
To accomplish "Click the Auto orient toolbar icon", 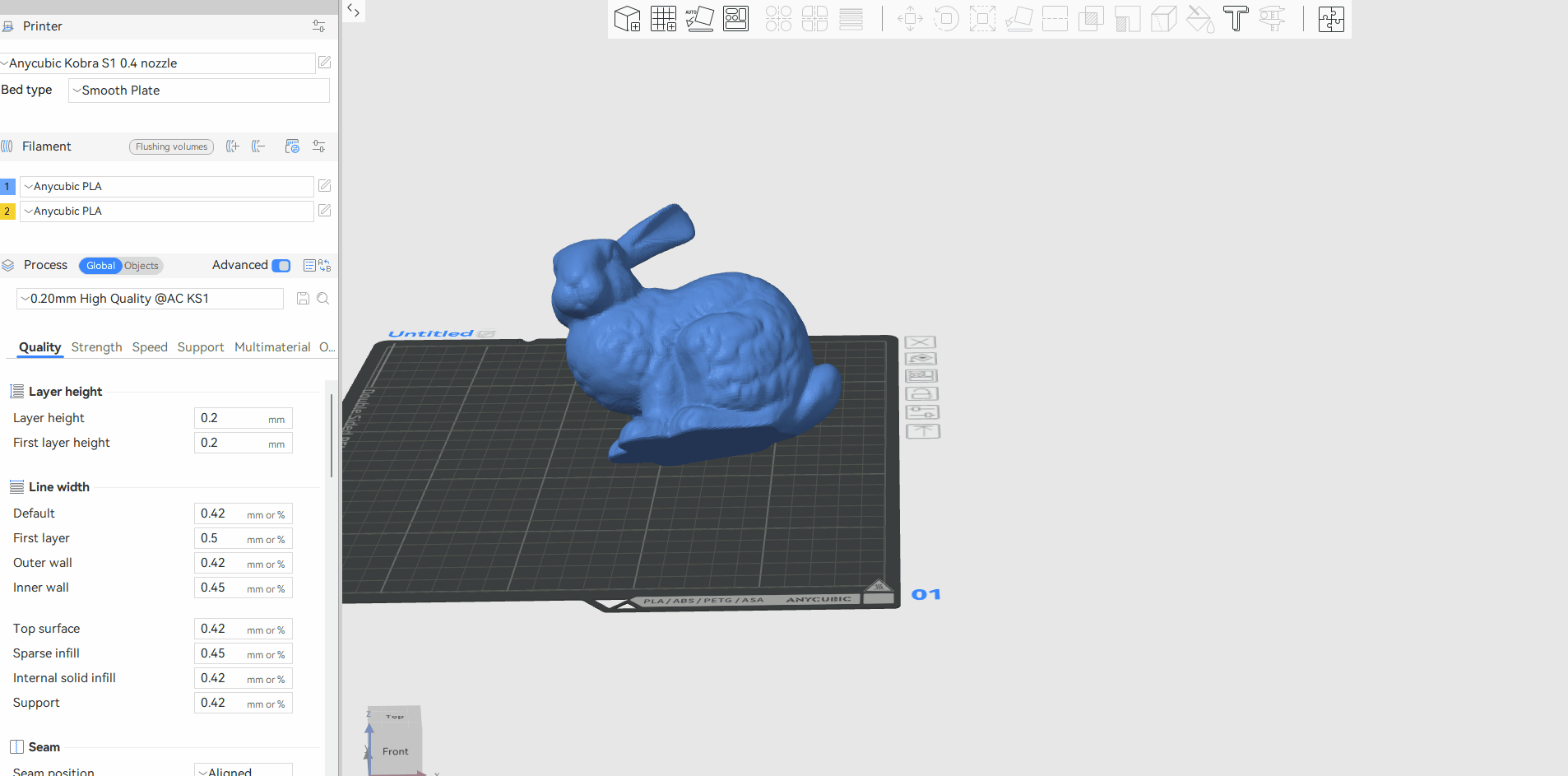I will click(x=699, y=18).
